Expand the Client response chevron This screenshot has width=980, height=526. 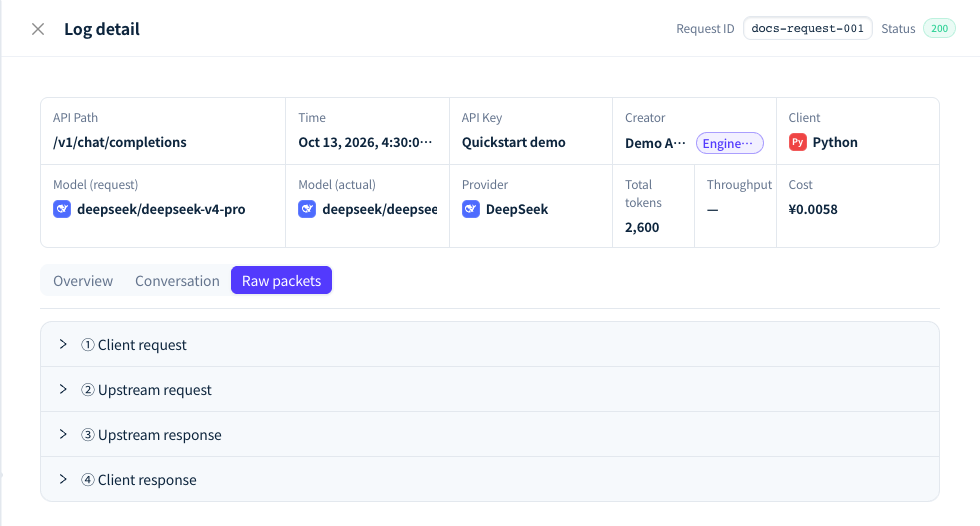pos(63,479)
